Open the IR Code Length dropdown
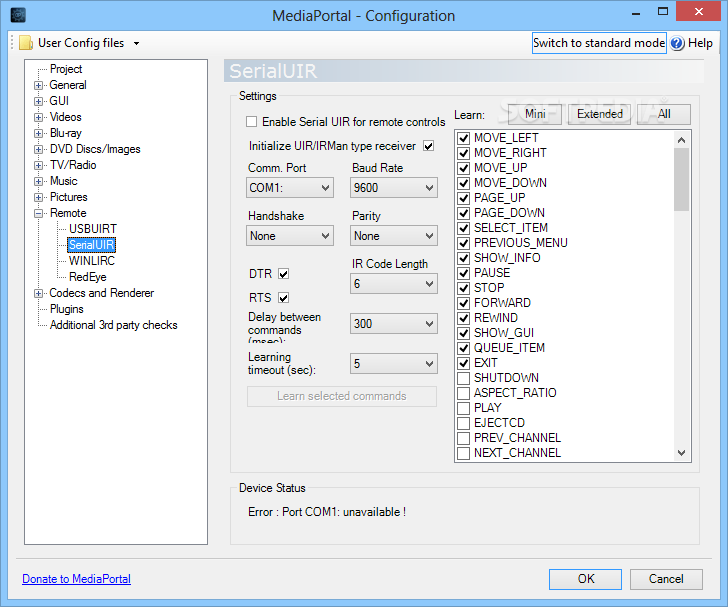The height and width of the screenshot is (607, 728). click(x=394, y=284)
